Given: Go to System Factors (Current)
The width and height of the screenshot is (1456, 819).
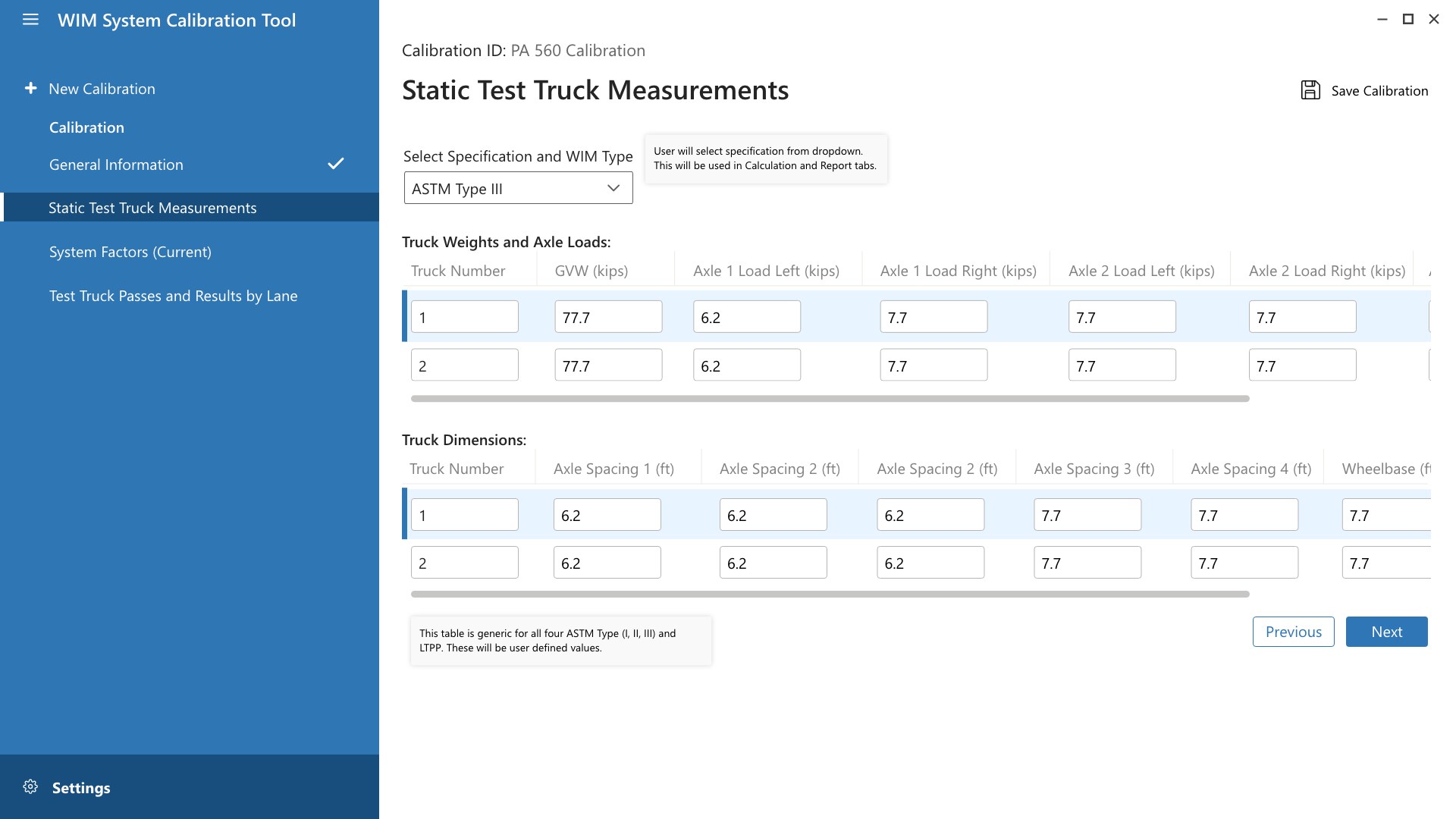Looking at the screenshot, I should point(130,252).
